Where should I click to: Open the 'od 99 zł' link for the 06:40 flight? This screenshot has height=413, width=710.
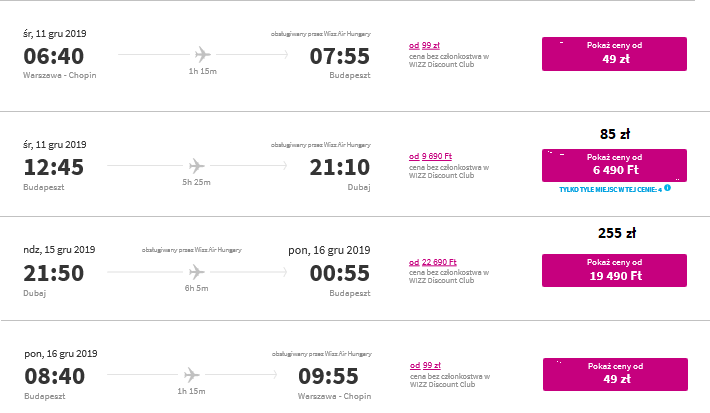tap(424, 45)
